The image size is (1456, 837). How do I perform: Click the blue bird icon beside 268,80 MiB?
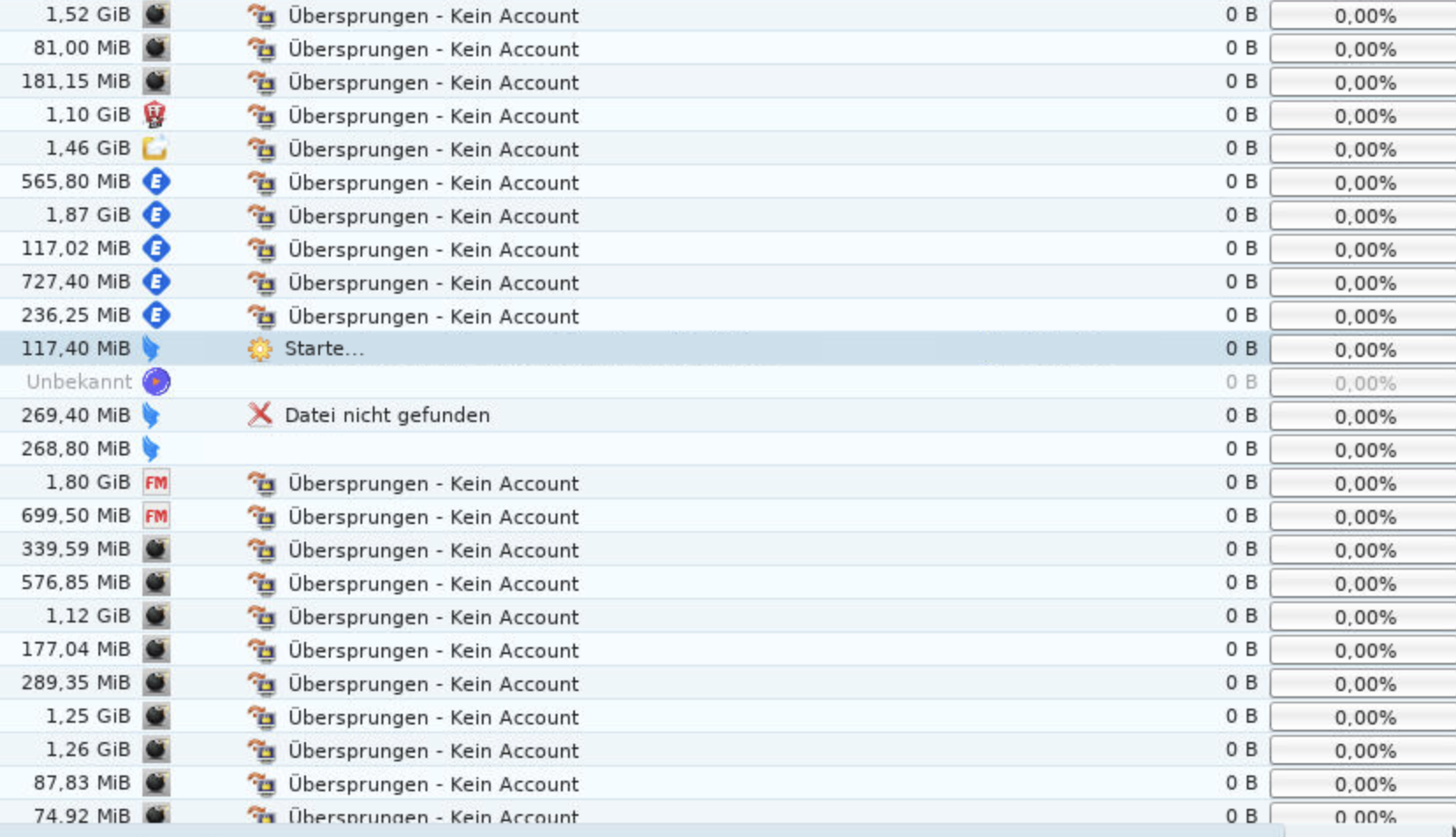pos(152,449)
